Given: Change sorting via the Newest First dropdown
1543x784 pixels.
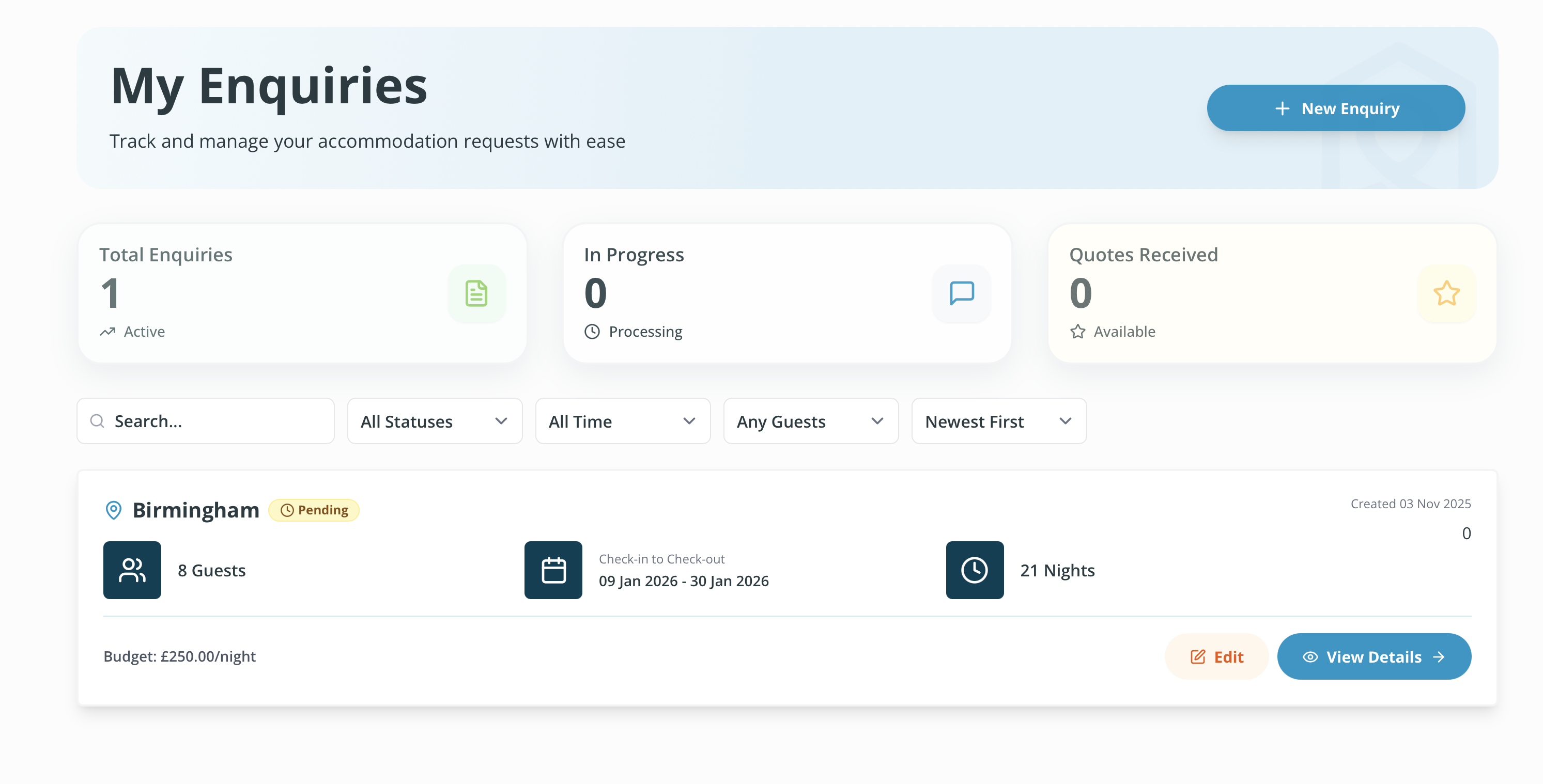Looking at the screenshot, I should click(x=998, y=421).
